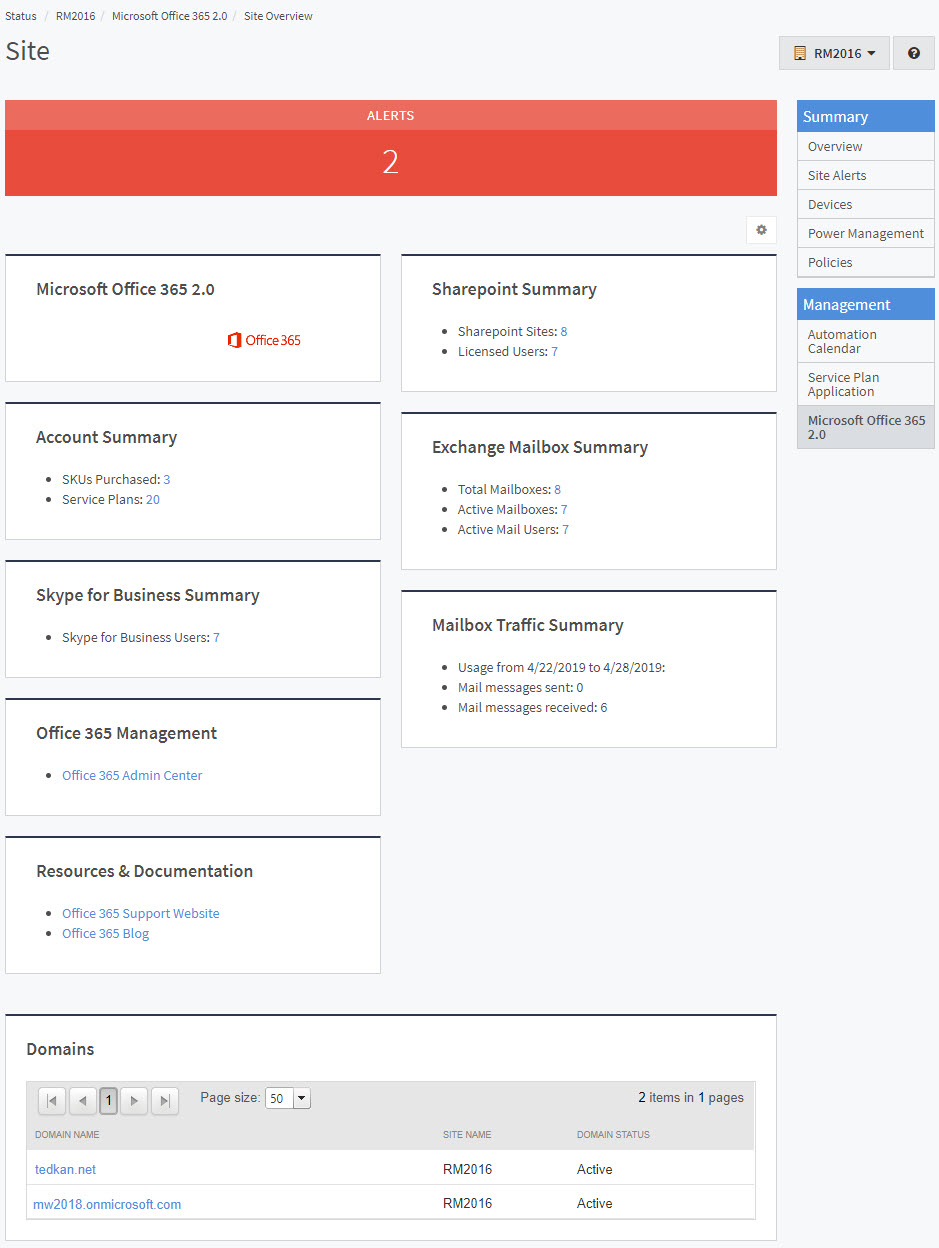Open Office 365 Support Website link
Screen dimensions: 939x1248
coord(141,913)
